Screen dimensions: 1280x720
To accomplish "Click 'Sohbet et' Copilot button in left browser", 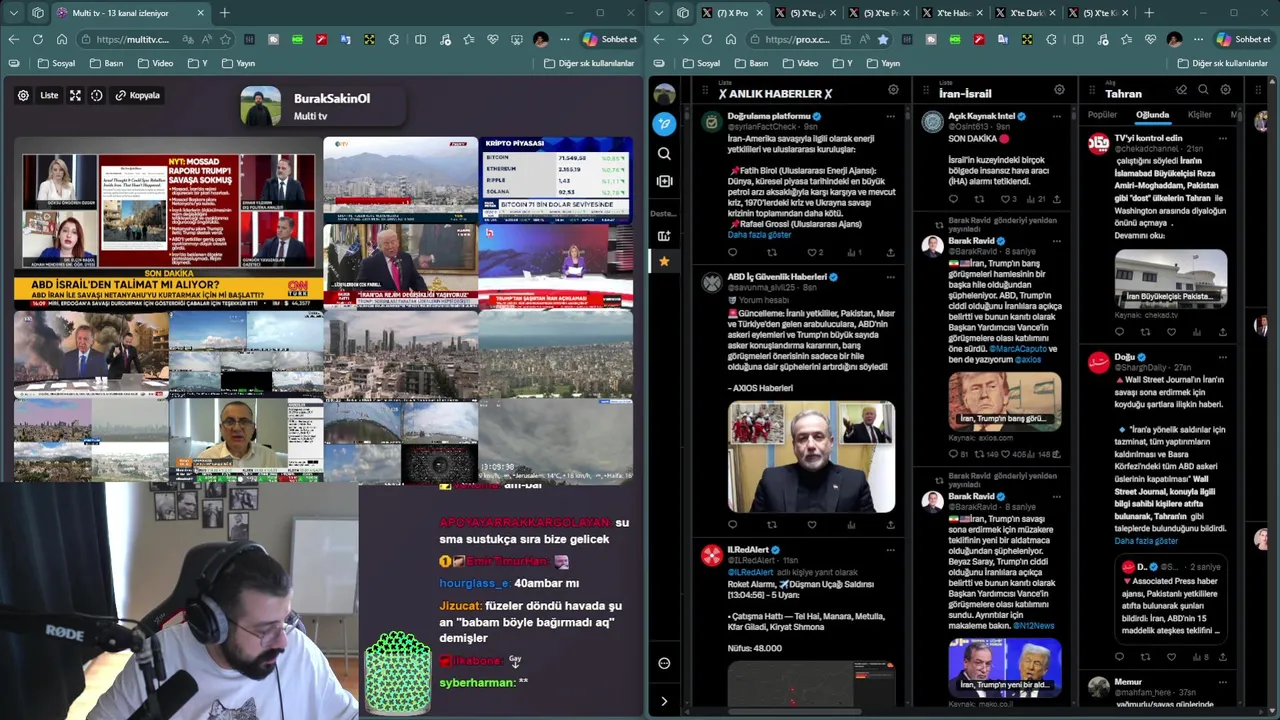I will pos(611,39).
